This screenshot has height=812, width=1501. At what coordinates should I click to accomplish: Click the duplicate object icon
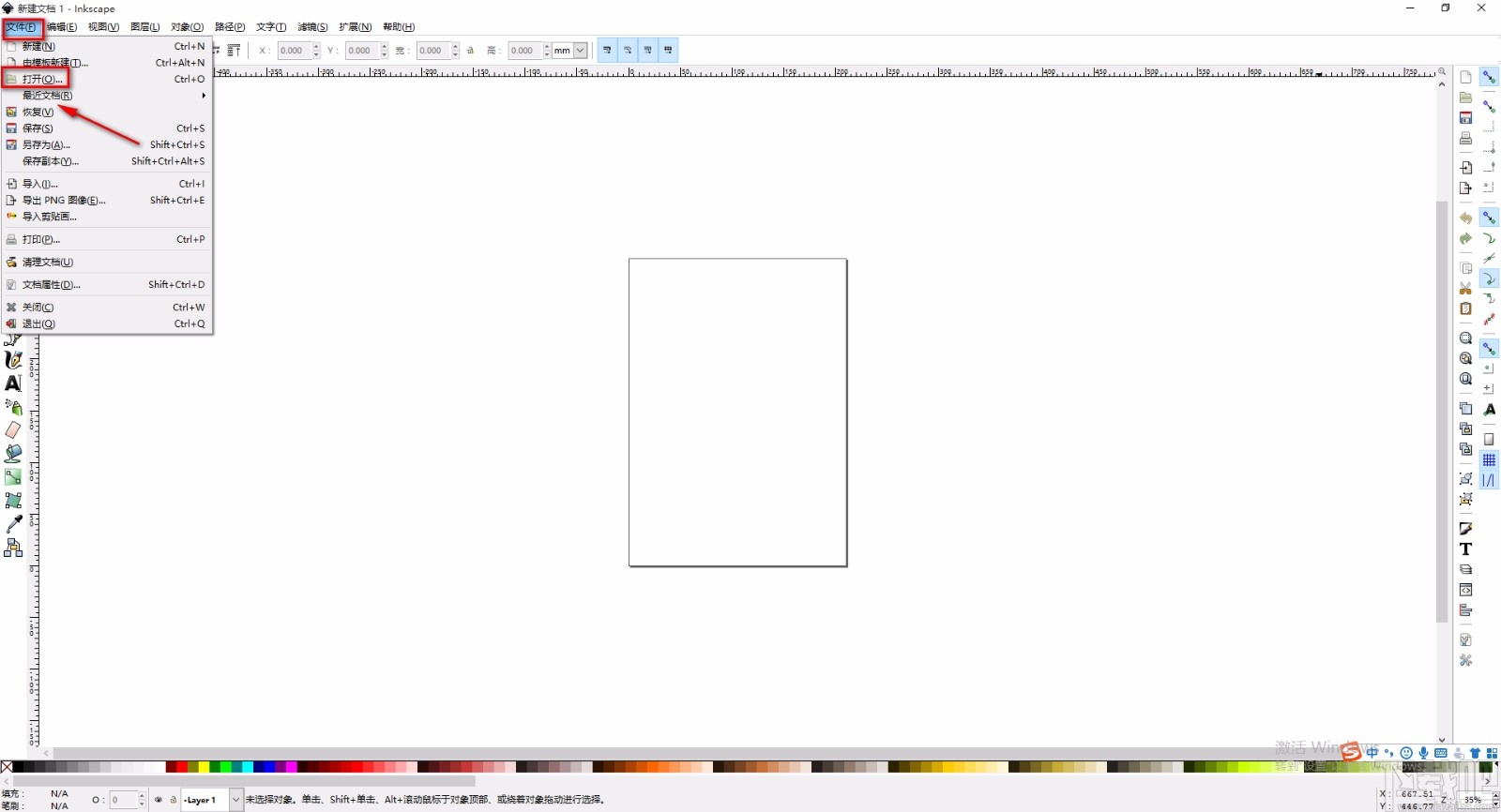1465,409
